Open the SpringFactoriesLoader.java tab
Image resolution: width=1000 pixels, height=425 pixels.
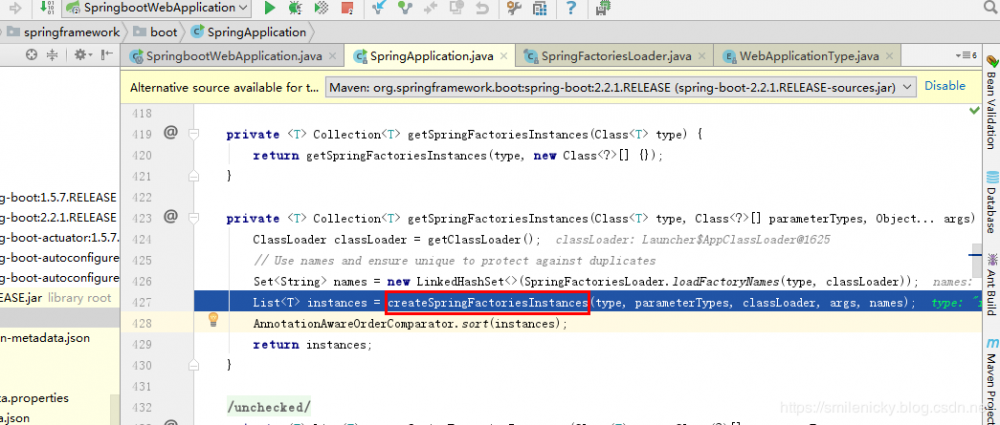click(x=616, y=56)
